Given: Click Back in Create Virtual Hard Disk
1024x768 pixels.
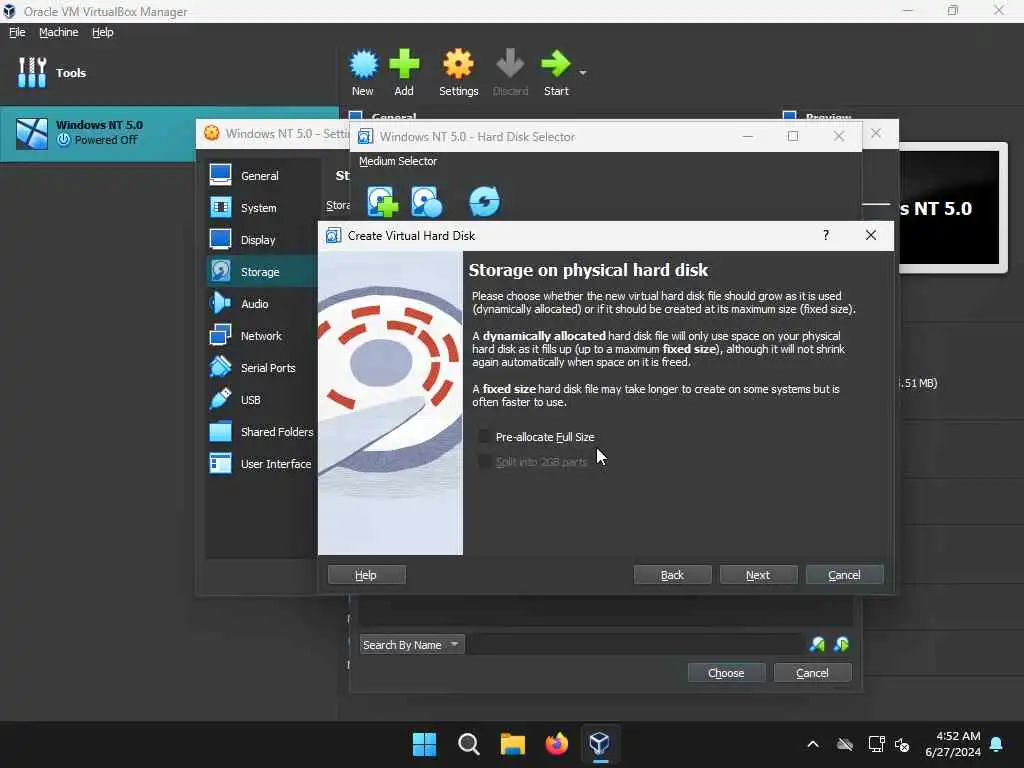Looking at the screenshot, I should tap(672, 575).
